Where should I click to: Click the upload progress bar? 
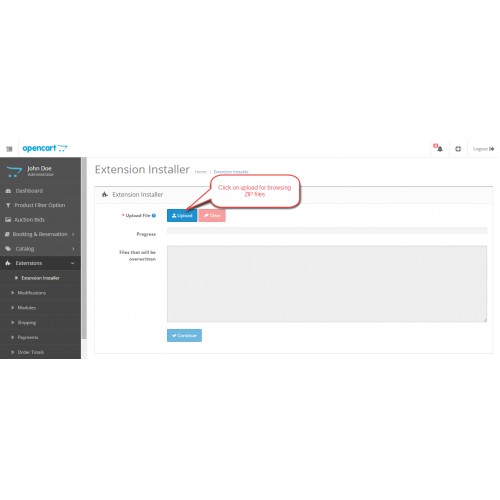(x=327, y=231)
